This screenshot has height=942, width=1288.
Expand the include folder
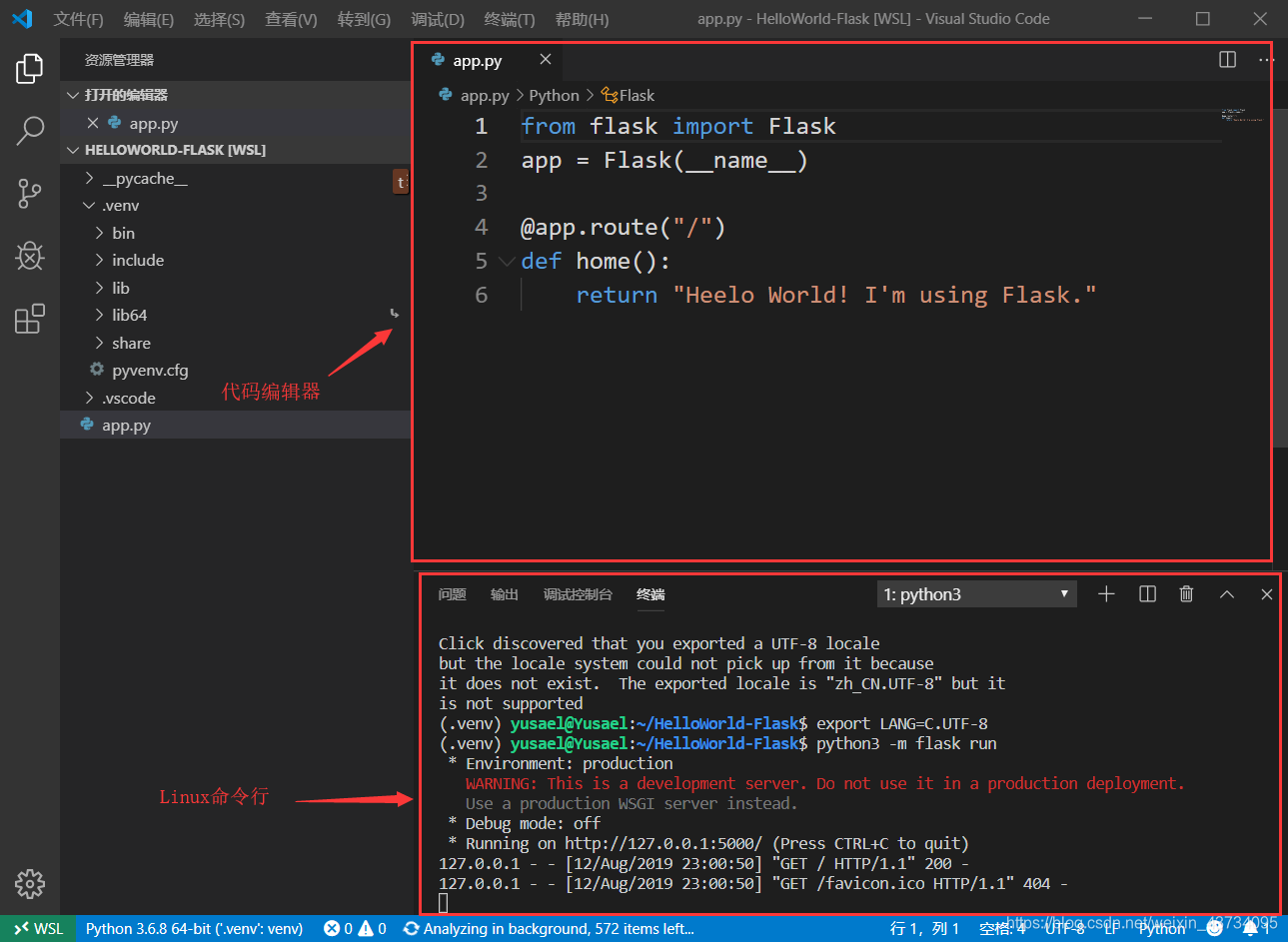(x=100, y=260)
